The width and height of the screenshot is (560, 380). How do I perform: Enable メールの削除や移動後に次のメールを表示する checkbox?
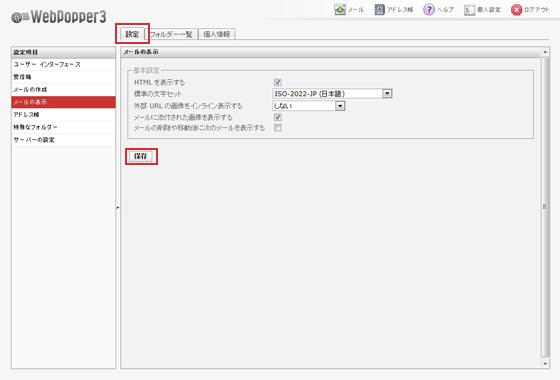coord(278,128)
